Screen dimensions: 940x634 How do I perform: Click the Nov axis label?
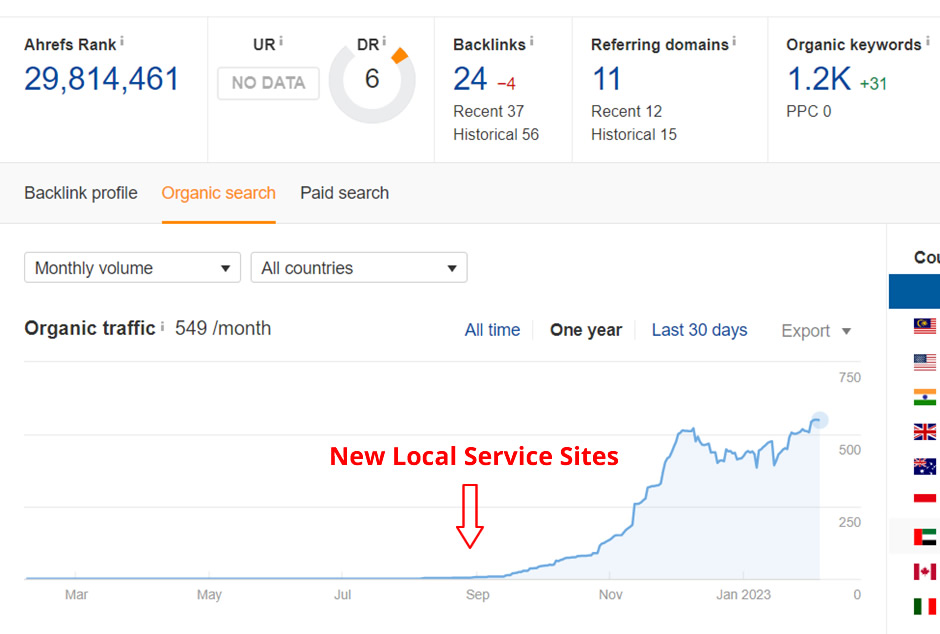(610, 594)
